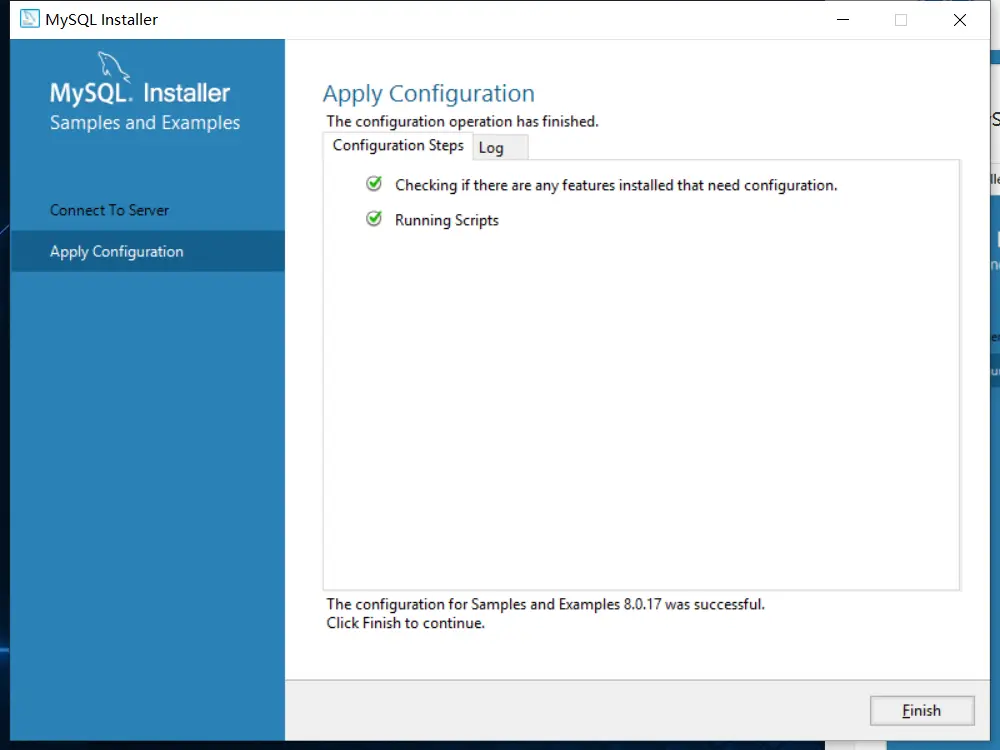Click green checkmark beside Running Scripts

(x=374, y=219)
